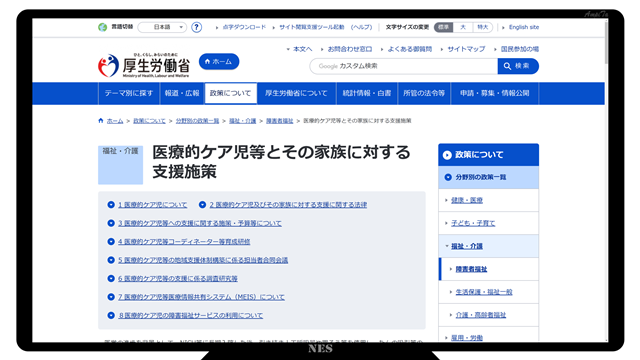Open link 4 コーディネーター等育成研修
The height and width of the screenshot is (360, 640).
coord(184,242)
